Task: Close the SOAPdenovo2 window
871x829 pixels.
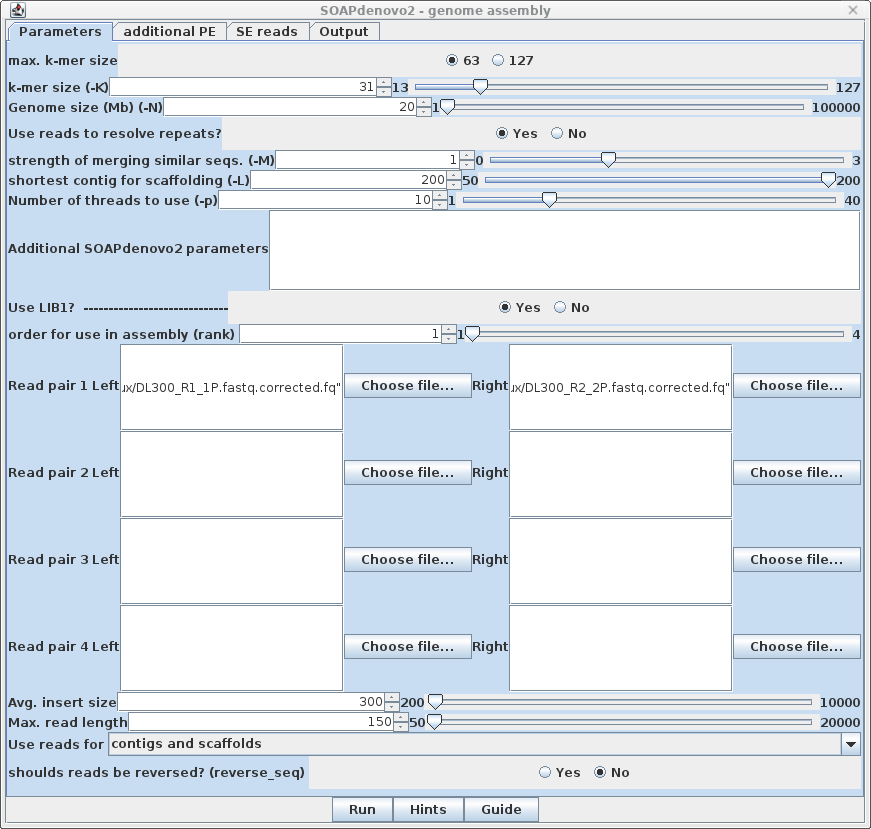Action: coord(852,10)
